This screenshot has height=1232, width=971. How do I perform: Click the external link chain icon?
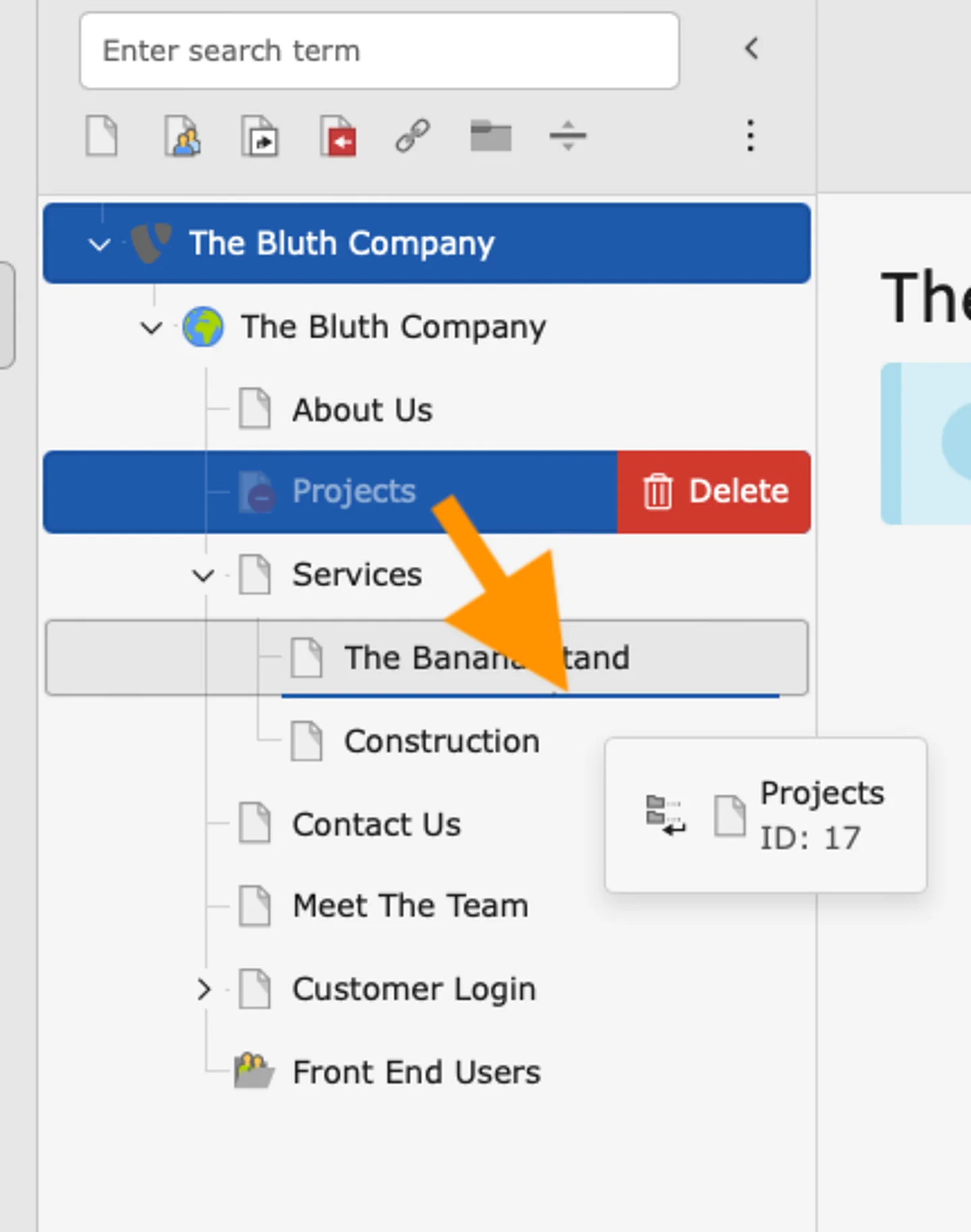[413, 136]
